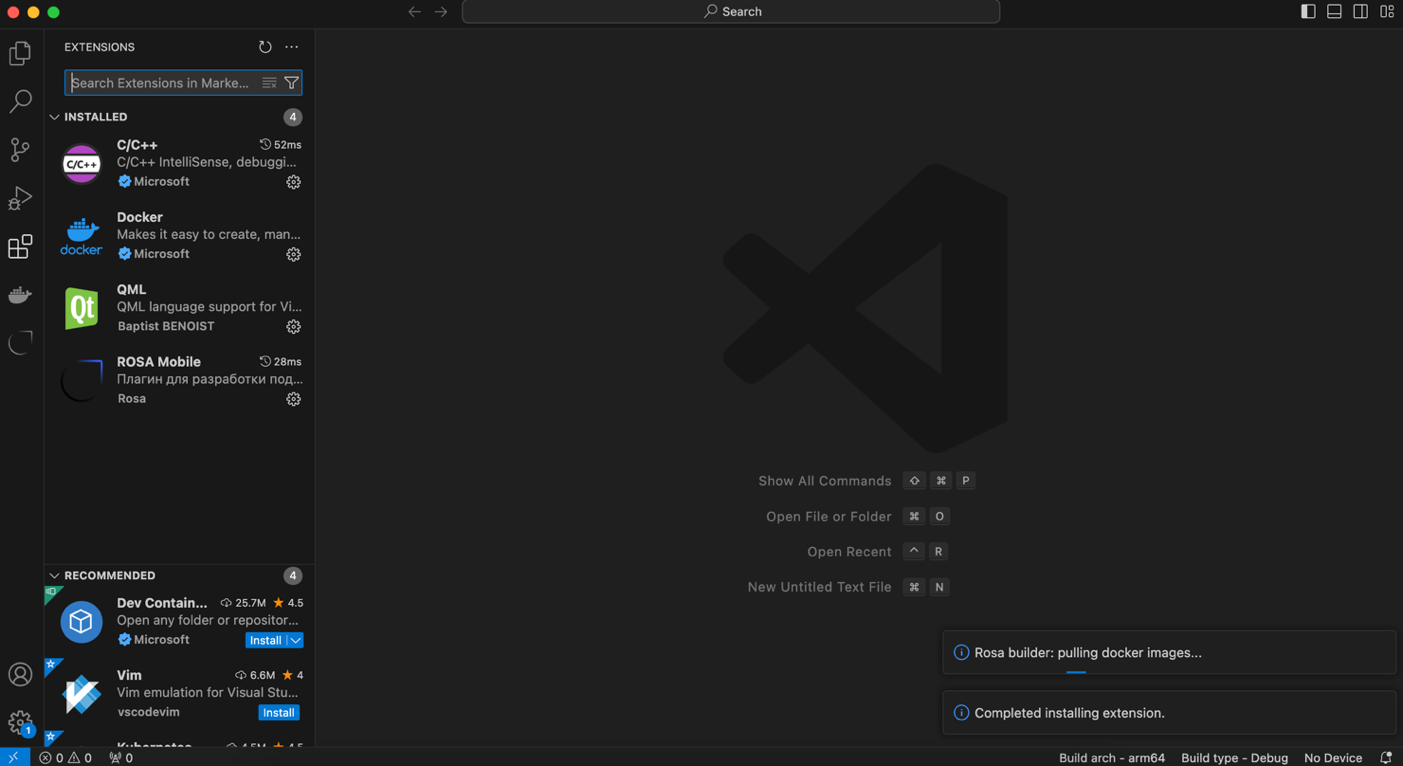Open the Accounts icon in activity bar
Screen dimensions: 1403x766
(x=20, y=674)
